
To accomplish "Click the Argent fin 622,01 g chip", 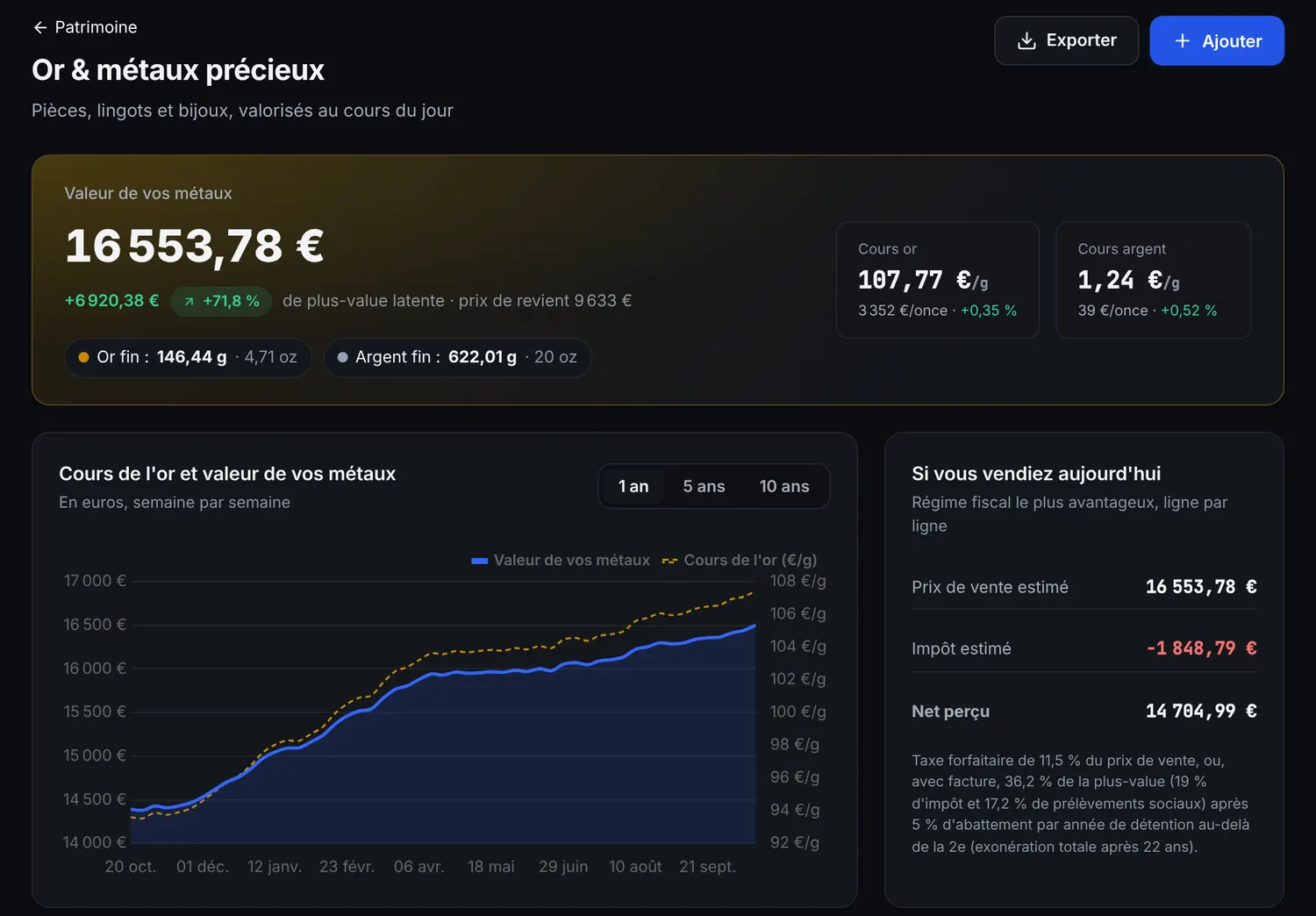I will pyautogui.click(x=457, y=357).
